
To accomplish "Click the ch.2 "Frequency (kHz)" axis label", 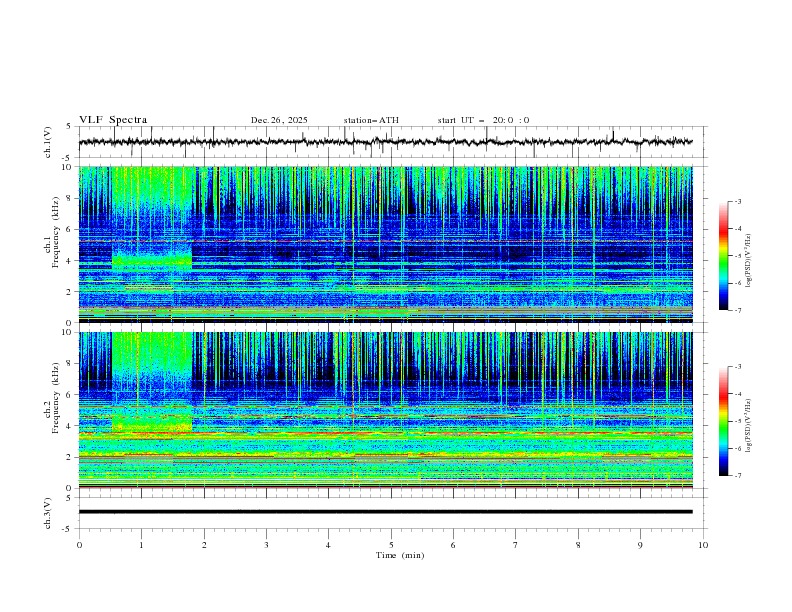I will click(x=56, y=397).
